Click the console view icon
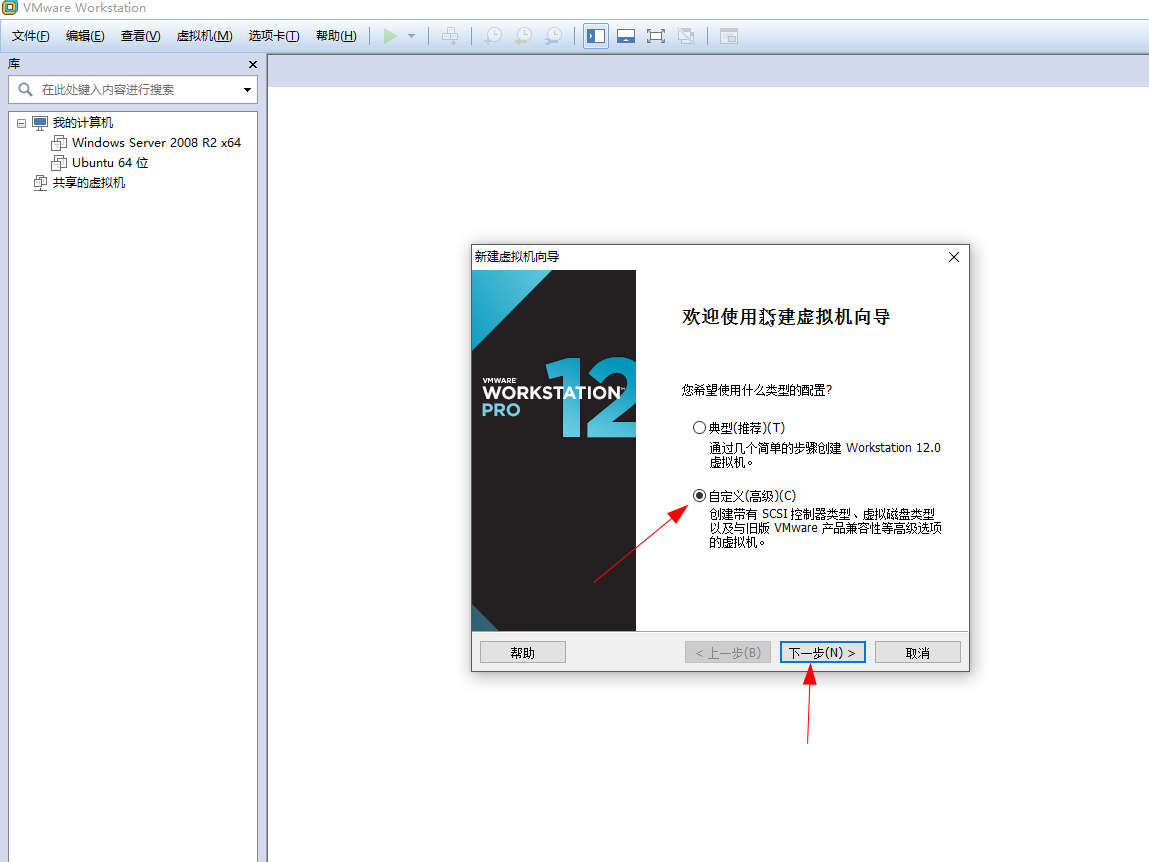This screenshot has width=1149, height=862. 728,36
